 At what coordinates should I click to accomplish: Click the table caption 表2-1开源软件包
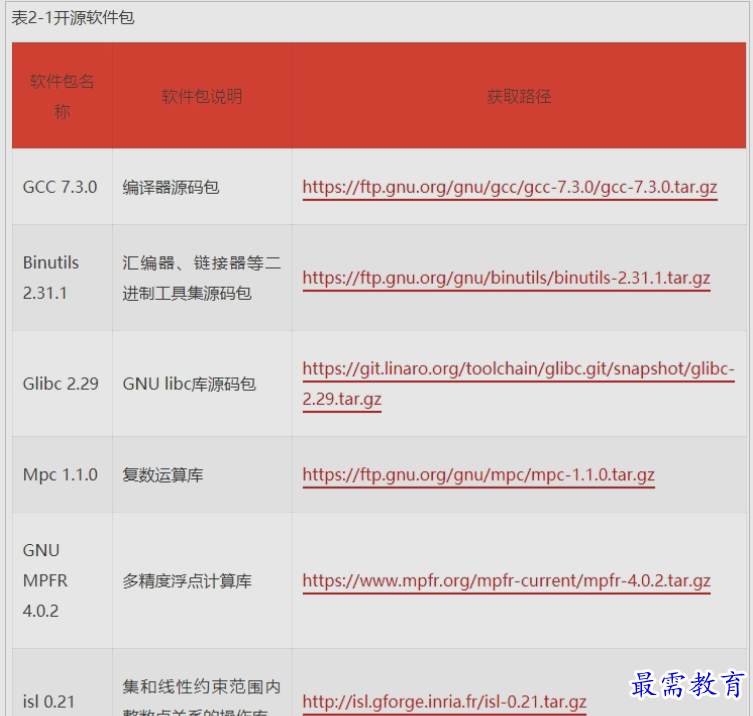[73, 18]
